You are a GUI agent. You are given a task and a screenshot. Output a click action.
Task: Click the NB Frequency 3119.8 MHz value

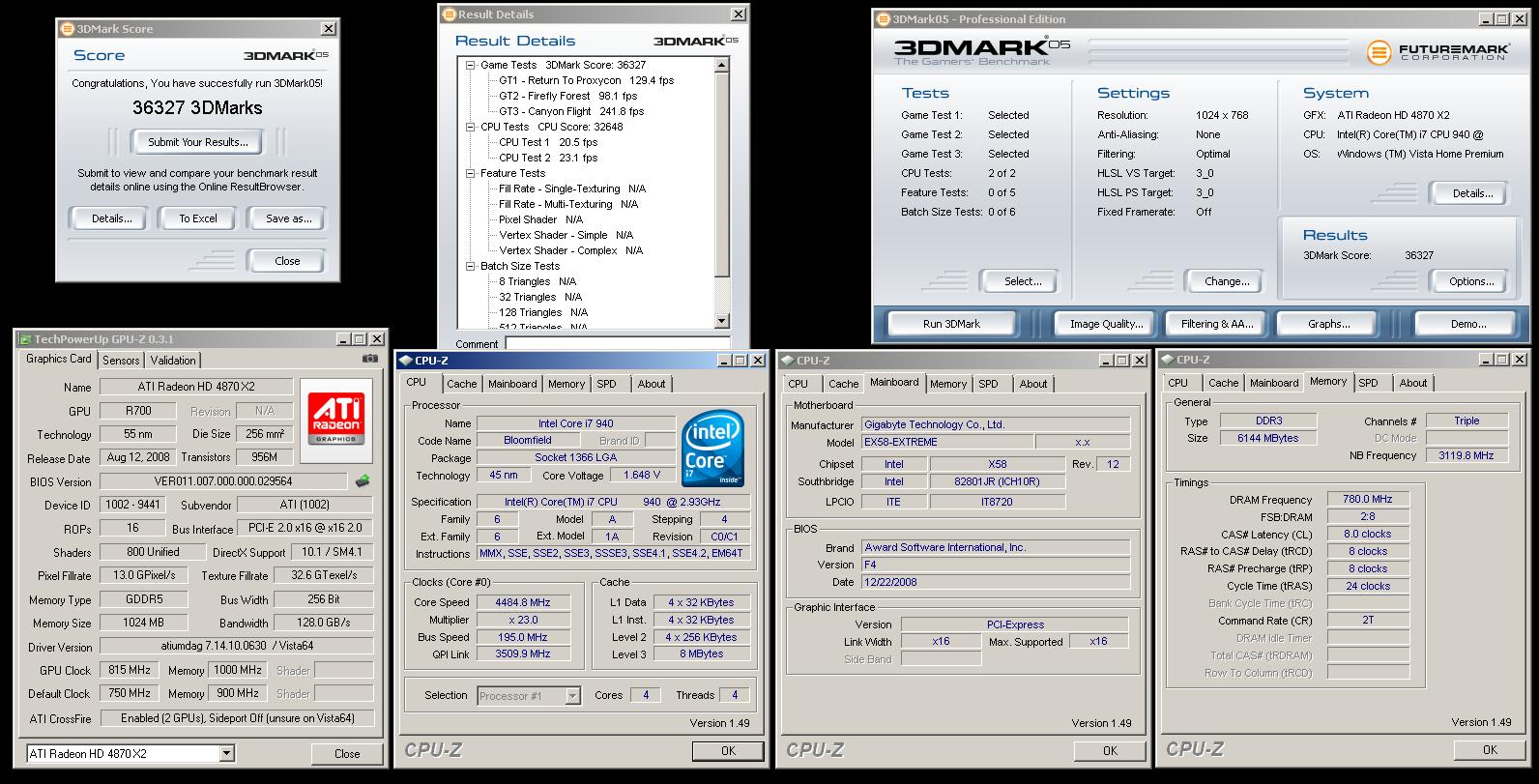1466,454
